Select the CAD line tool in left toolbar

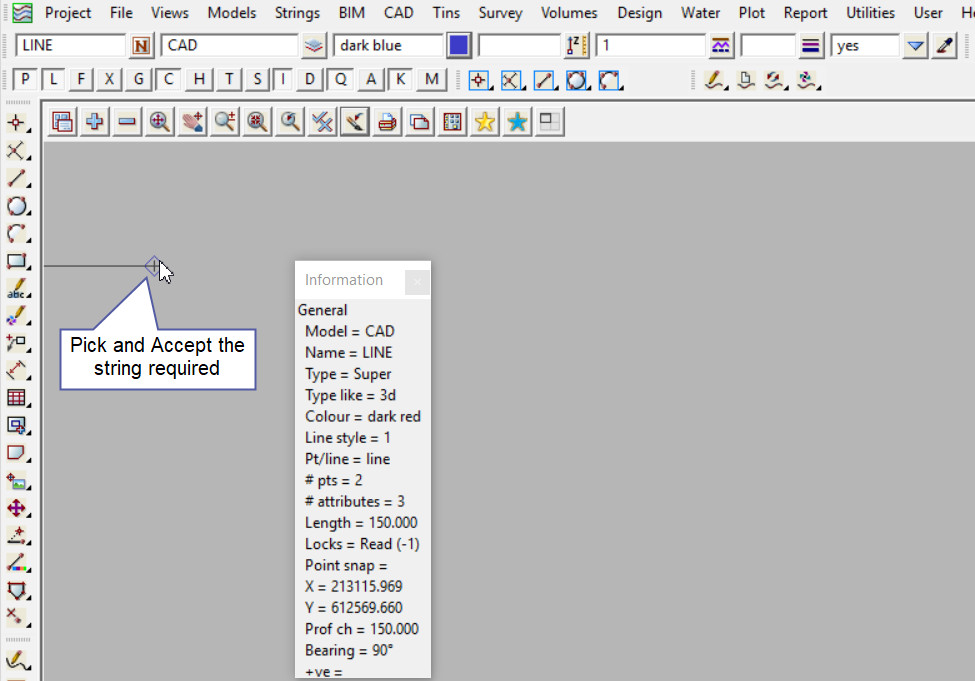[16, 179]
